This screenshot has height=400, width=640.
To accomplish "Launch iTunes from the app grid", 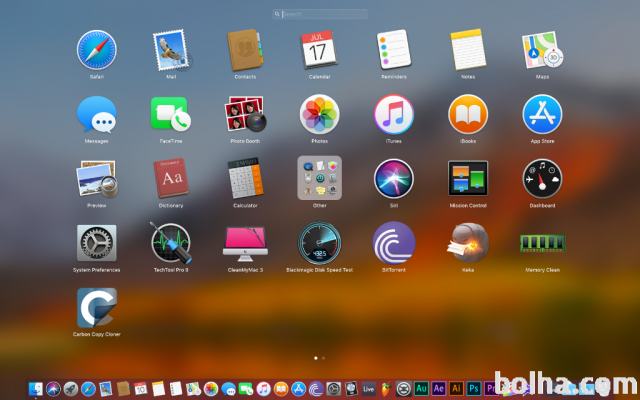I will (x=394, y=115).
